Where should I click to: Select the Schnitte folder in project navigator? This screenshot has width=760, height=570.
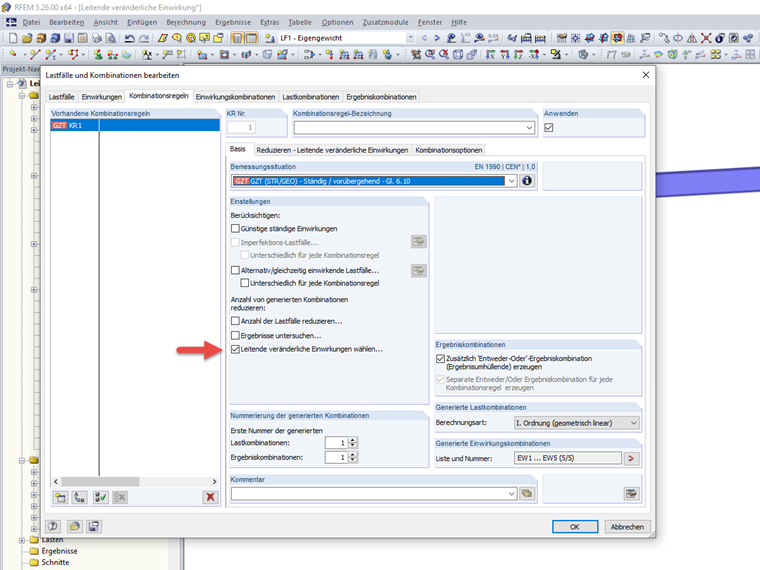point(55,562)
